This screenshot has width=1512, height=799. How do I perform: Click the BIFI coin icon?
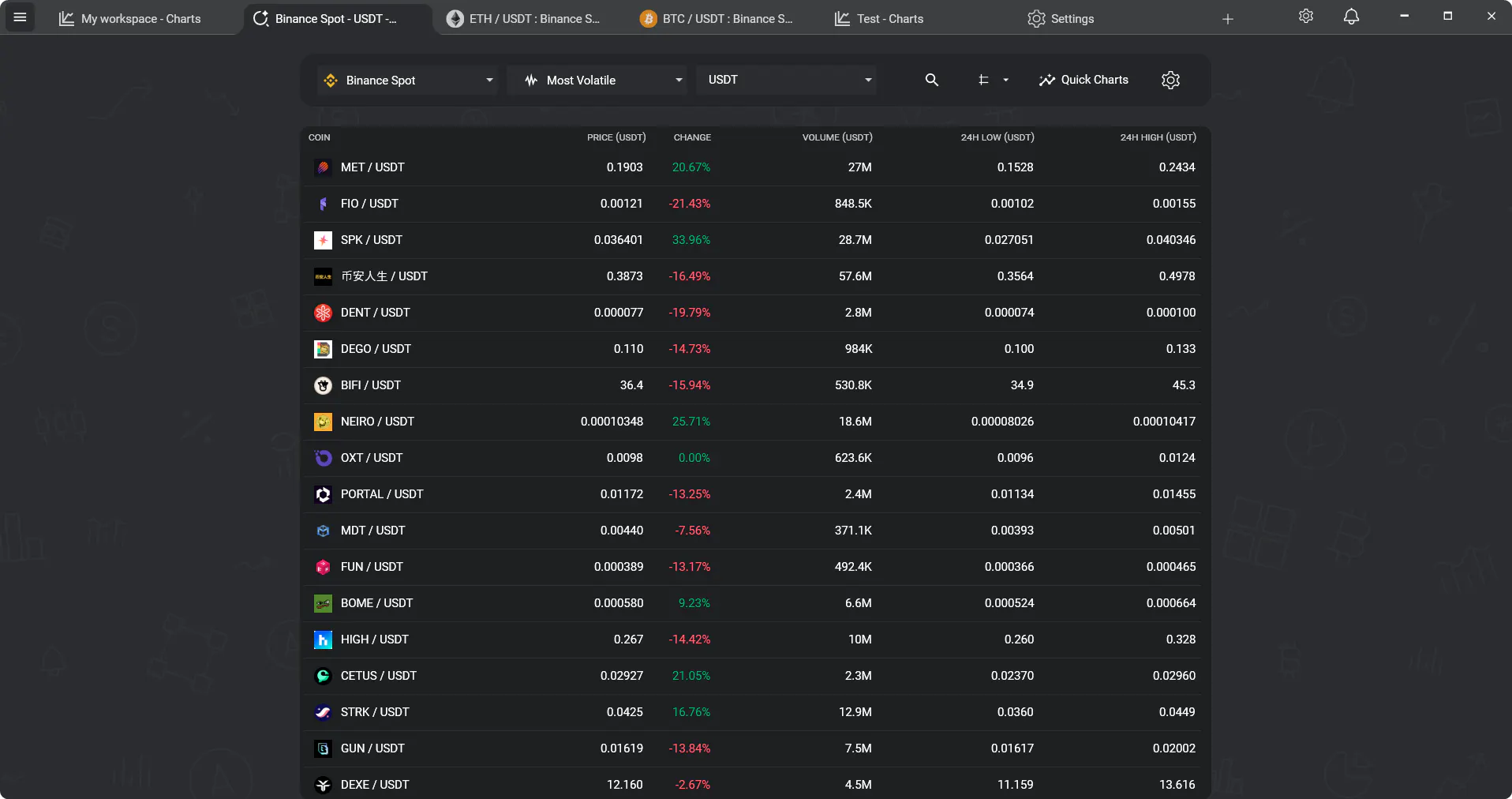coord(323,385)
